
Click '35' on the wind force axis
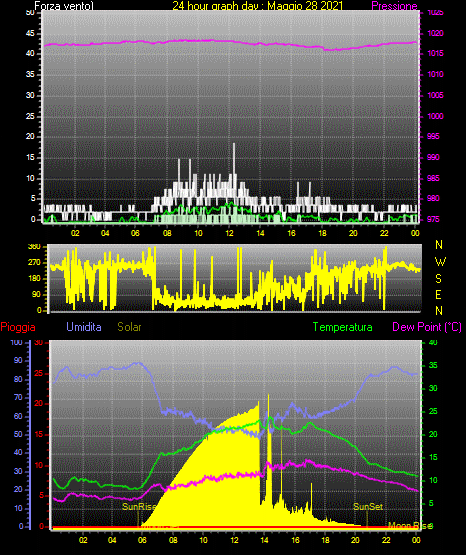(30, 75)
